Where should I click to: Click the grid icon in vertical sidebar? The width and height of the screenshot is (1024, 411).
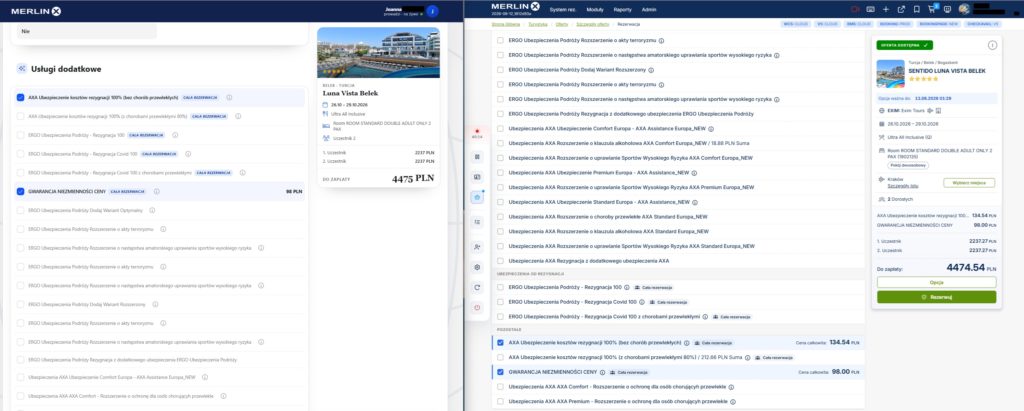pos(477,157)
